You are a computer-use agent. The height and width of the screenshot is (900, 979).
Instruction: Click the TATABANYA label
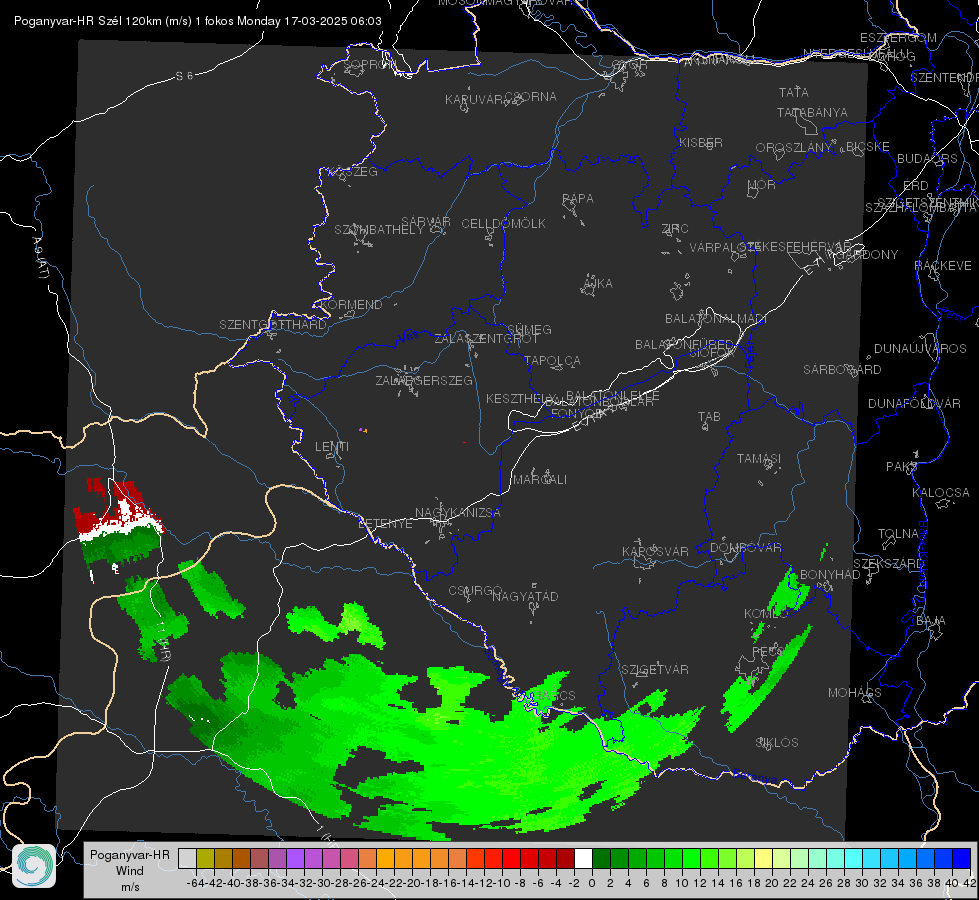[812, 113]
